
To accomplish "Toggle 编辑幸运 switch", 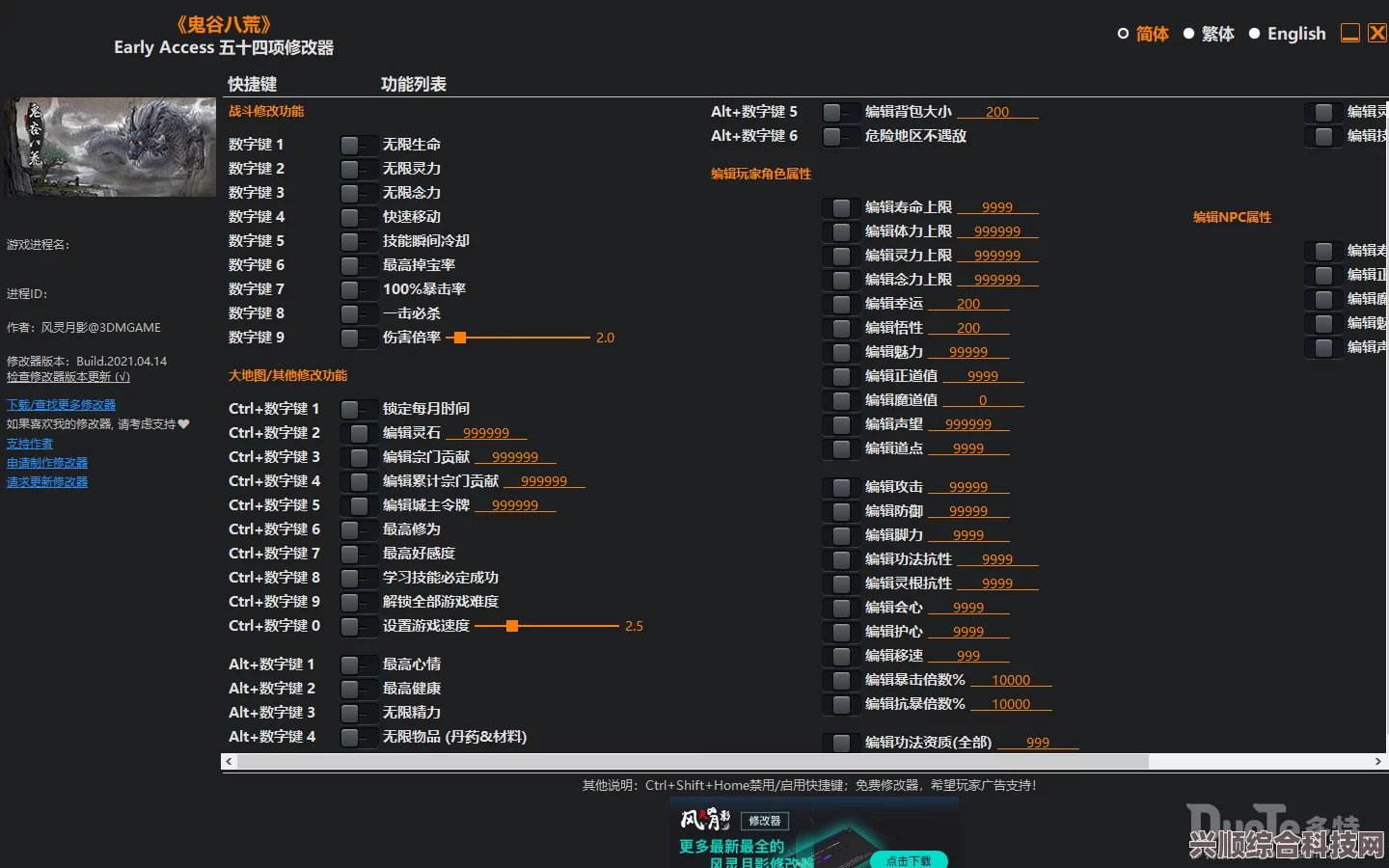I will 840,304.
